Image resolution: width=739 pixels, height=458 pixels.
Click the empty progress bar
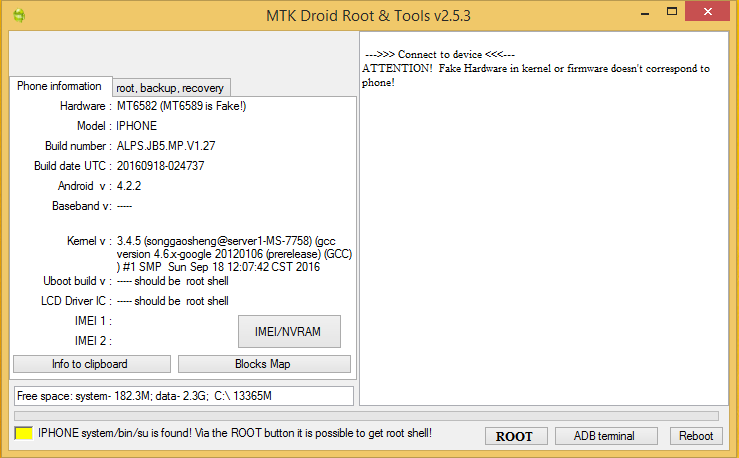(x=366, y=415)
